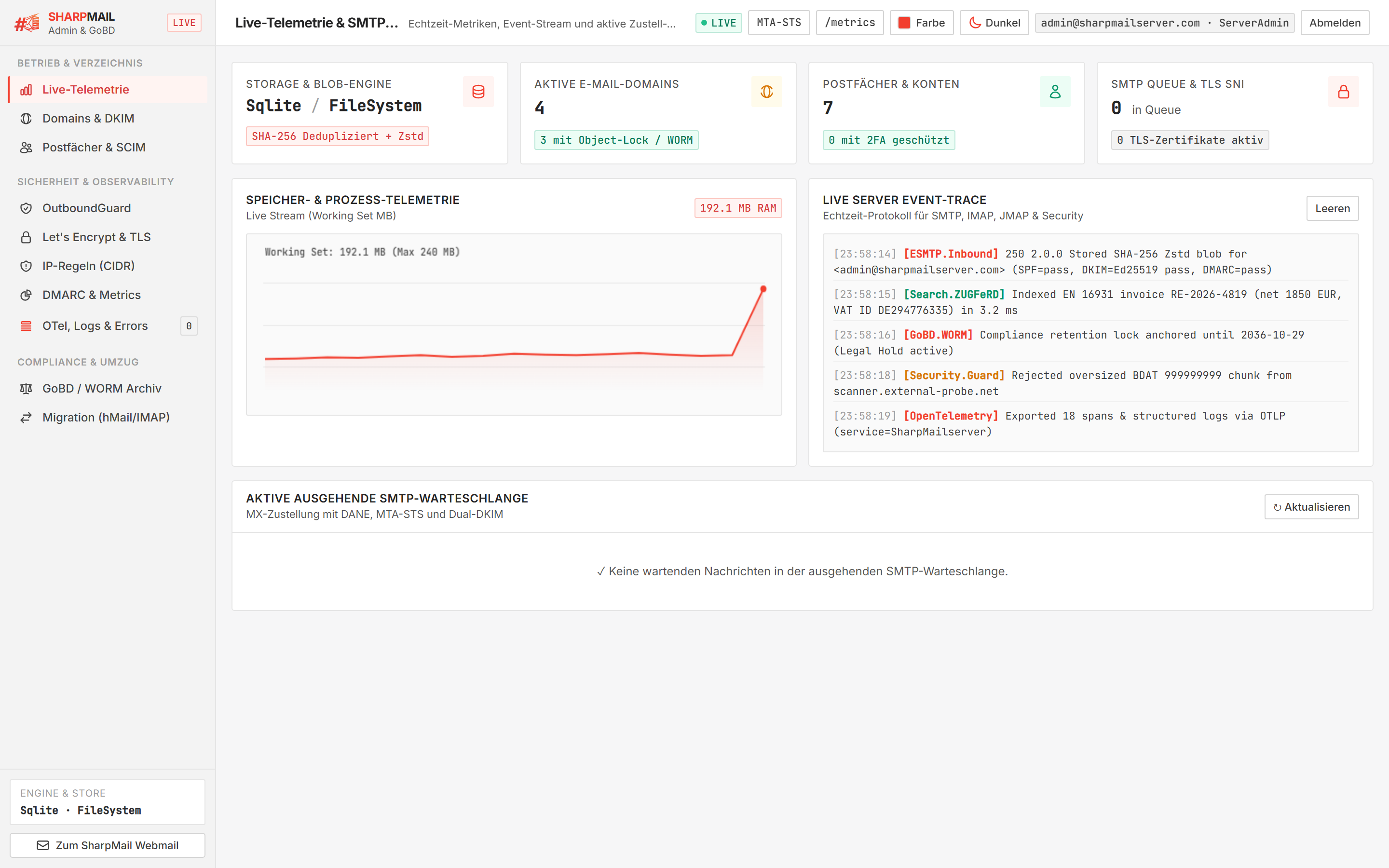
Task: Click the envelope icon on Webmail button
Action: (x=43, y=845)
